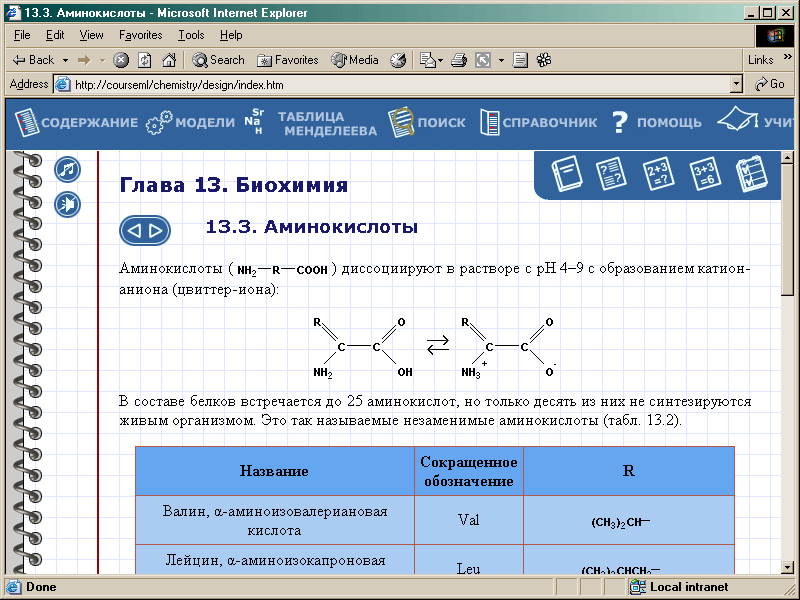
Task: Click the Go button
Action: coord(770,84)
